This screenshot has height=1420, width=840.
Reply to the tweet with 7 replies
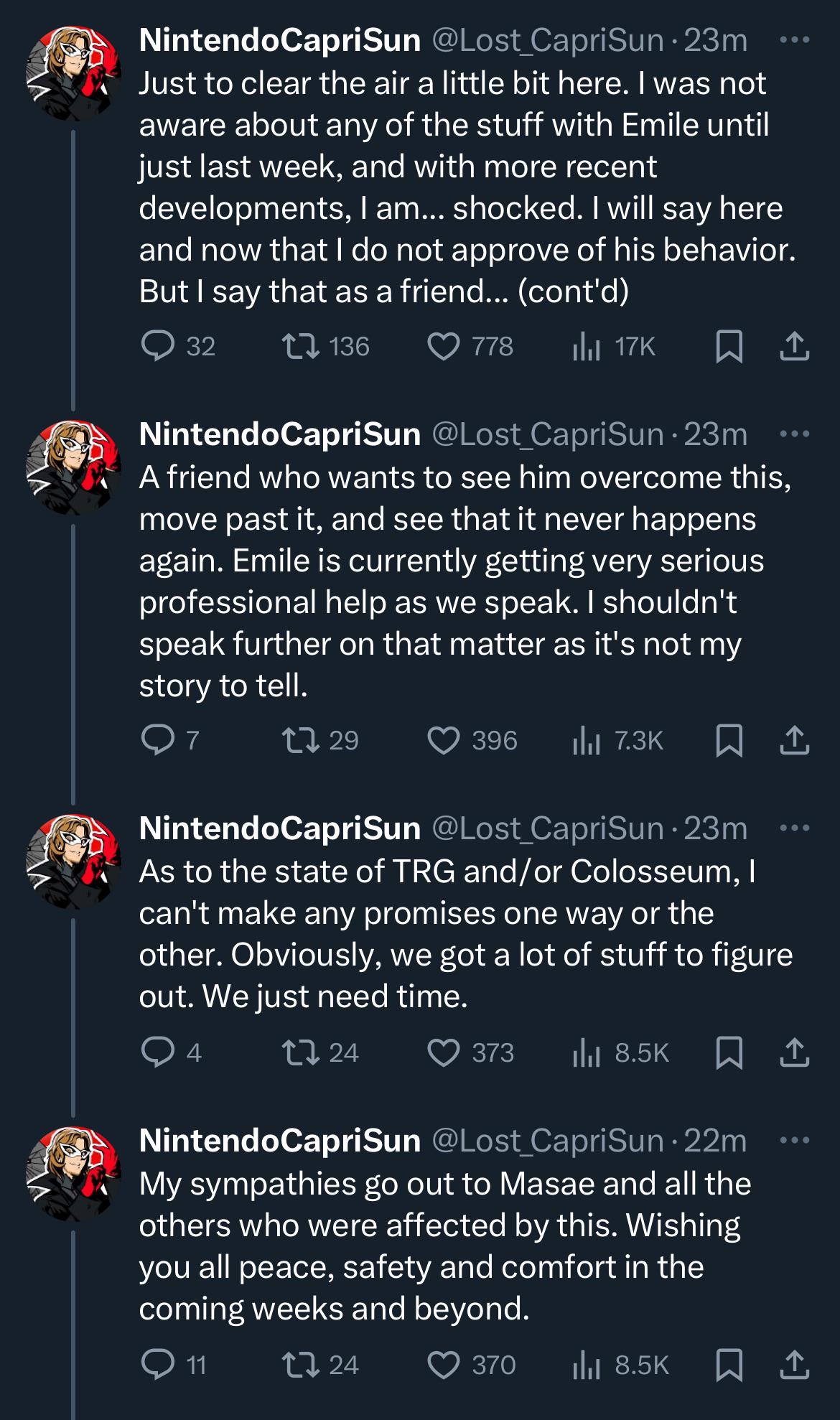pos(155,740)
